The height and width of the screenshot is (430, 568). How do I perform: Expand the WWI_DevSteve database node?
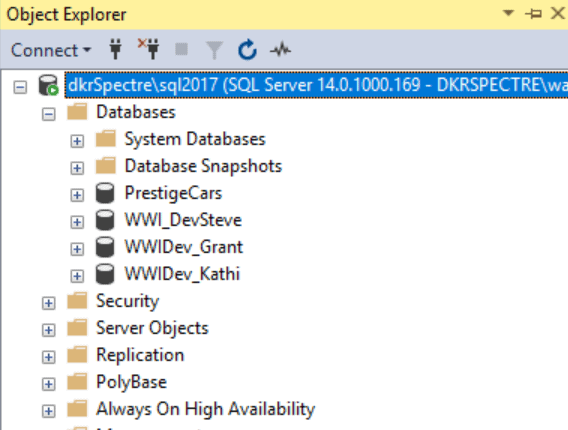pos(77,222)
